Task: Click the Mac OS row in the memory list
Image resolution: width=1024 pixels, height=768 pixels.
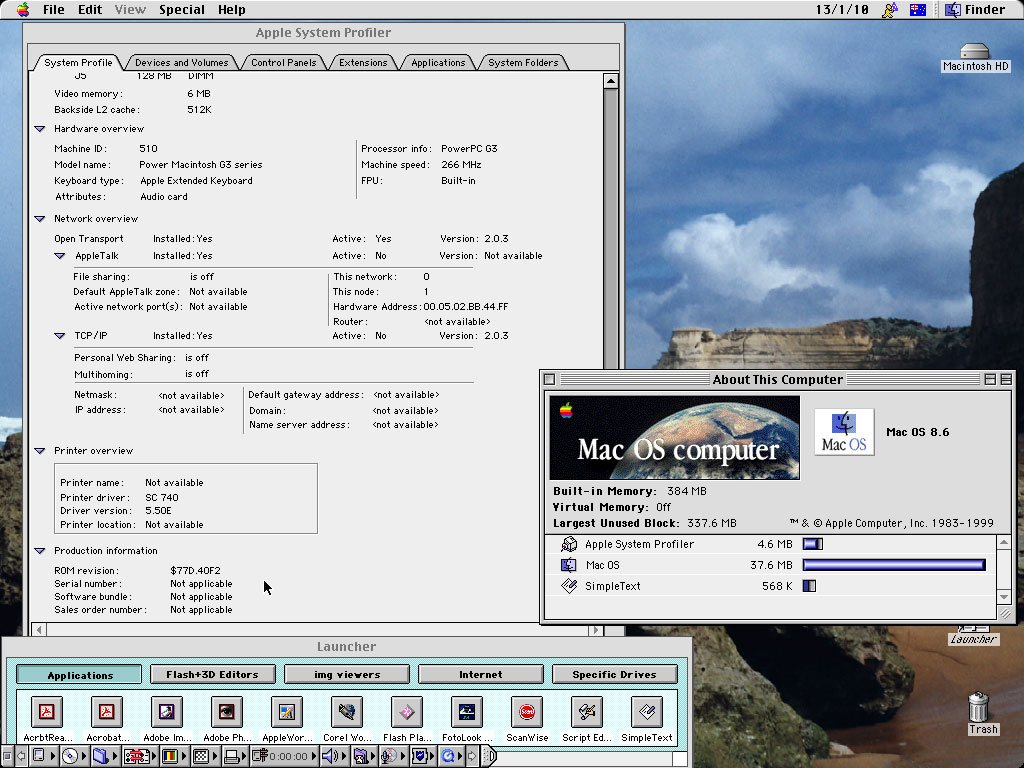Action: click(773, 565)
